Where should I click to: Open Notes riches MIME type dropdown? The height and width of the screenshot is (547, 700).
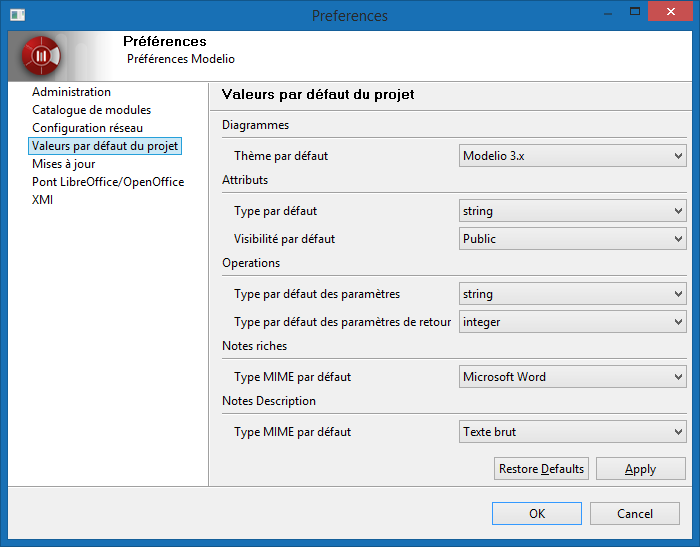tap(572, 377)
